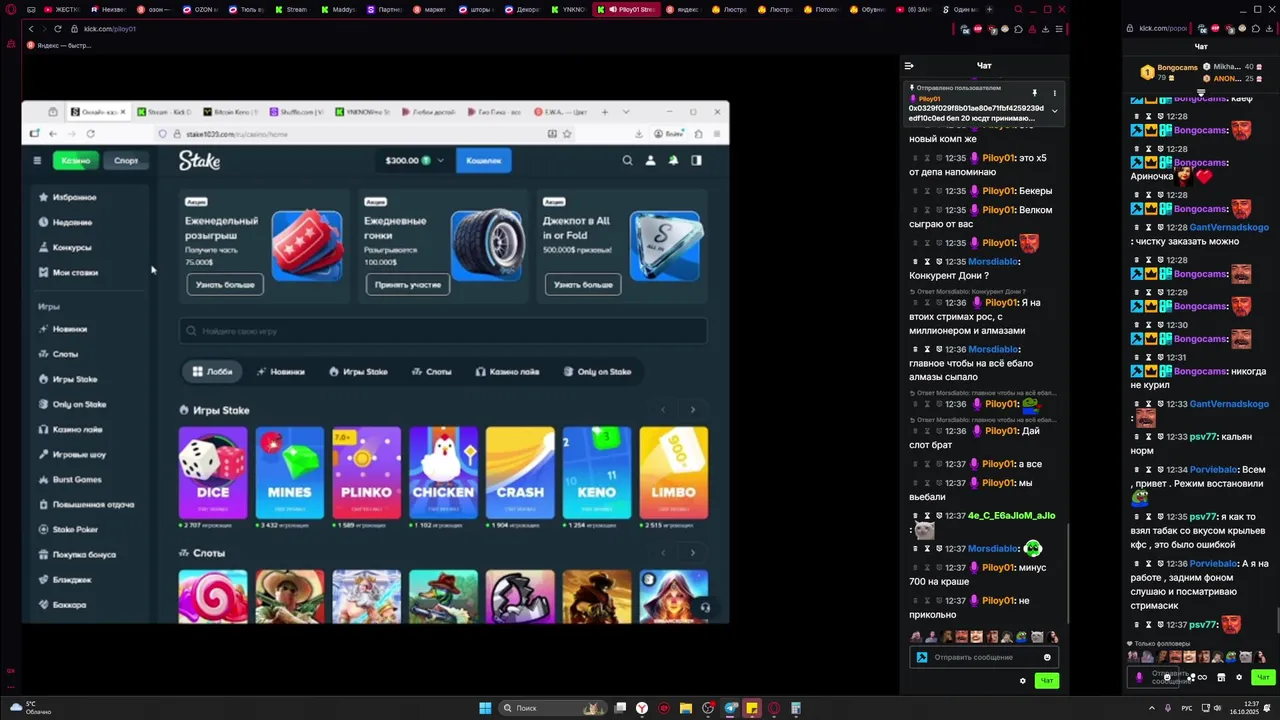Click the emoji icon in the chat message box
The image size is (1280, 720).
1047,657
